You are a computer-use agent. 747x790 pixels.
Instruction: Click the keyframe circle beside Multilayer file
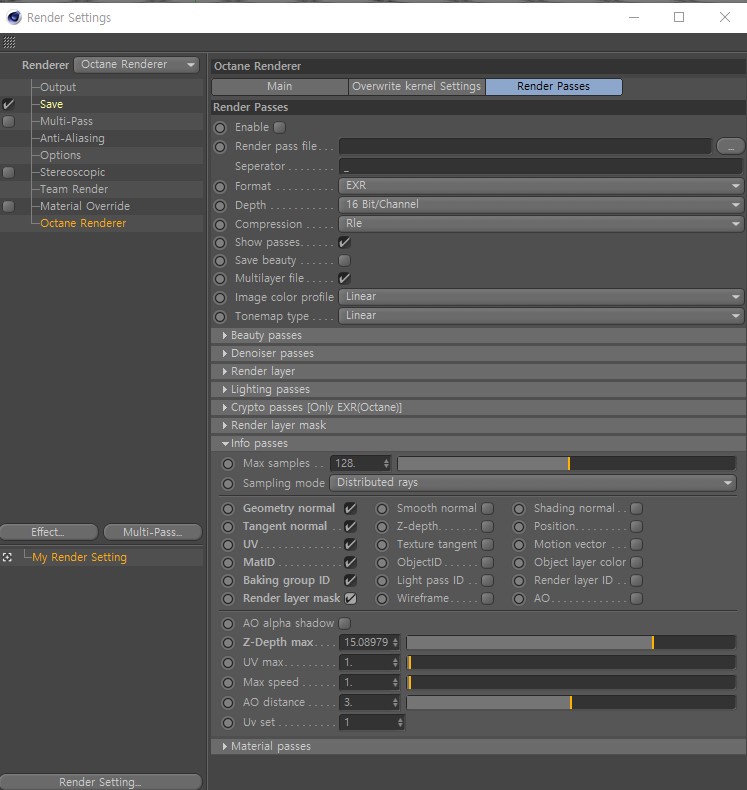coord(220,279)
